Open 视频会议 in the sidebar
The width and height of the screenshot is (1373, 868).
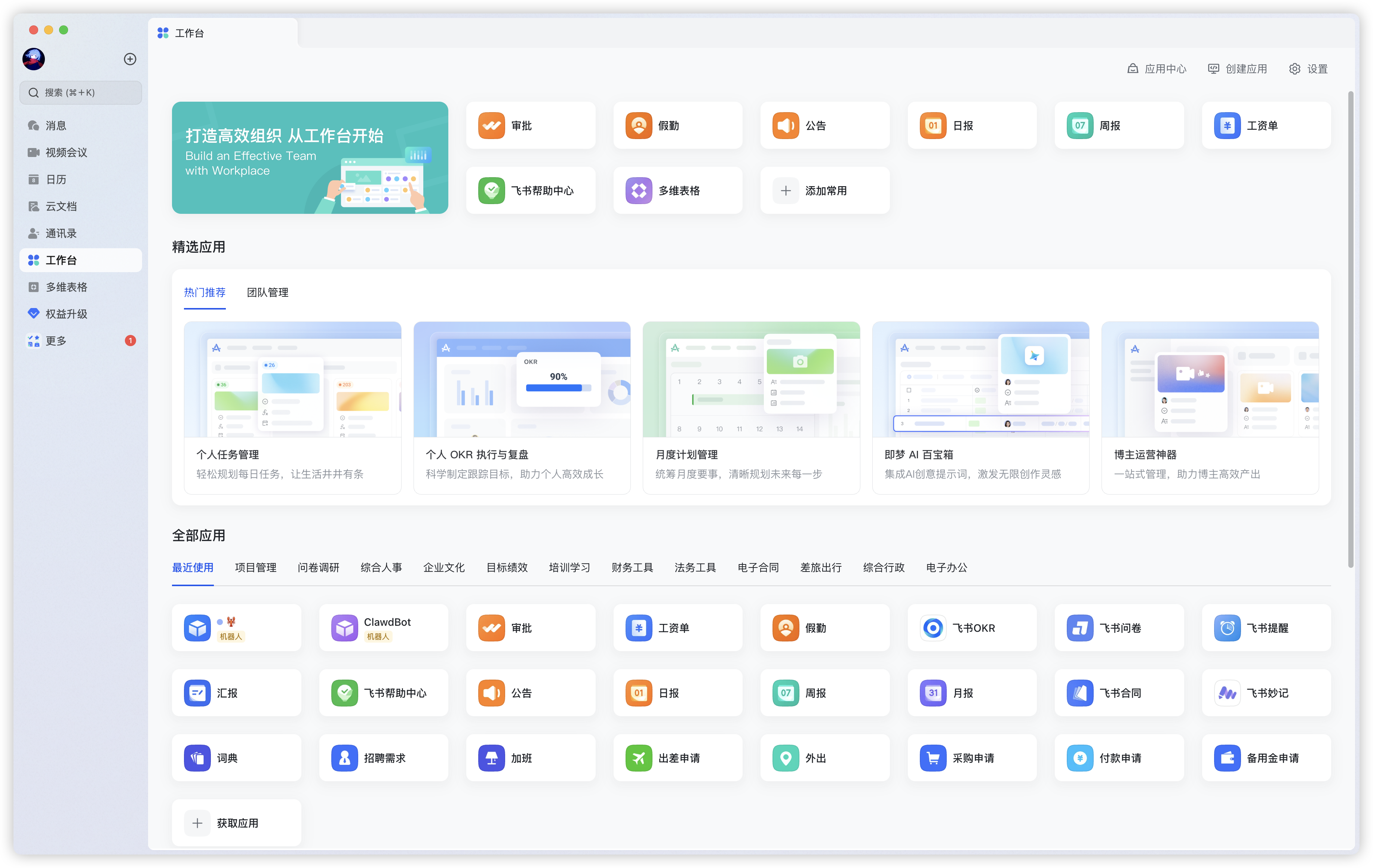click(x=65, y=152)
